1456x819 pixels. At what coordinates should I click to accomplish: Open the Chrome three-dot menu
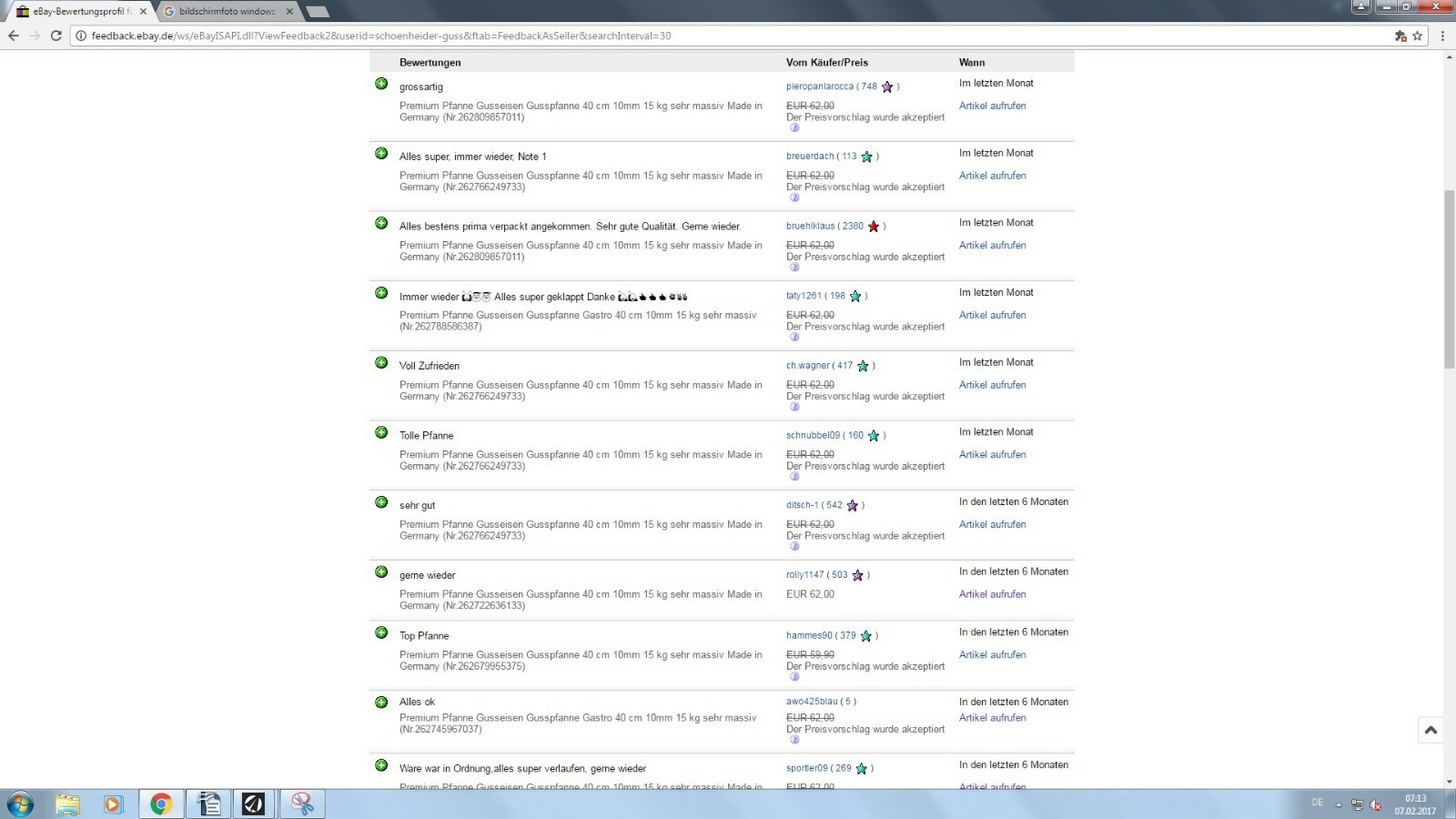[x=1442, y=35]
